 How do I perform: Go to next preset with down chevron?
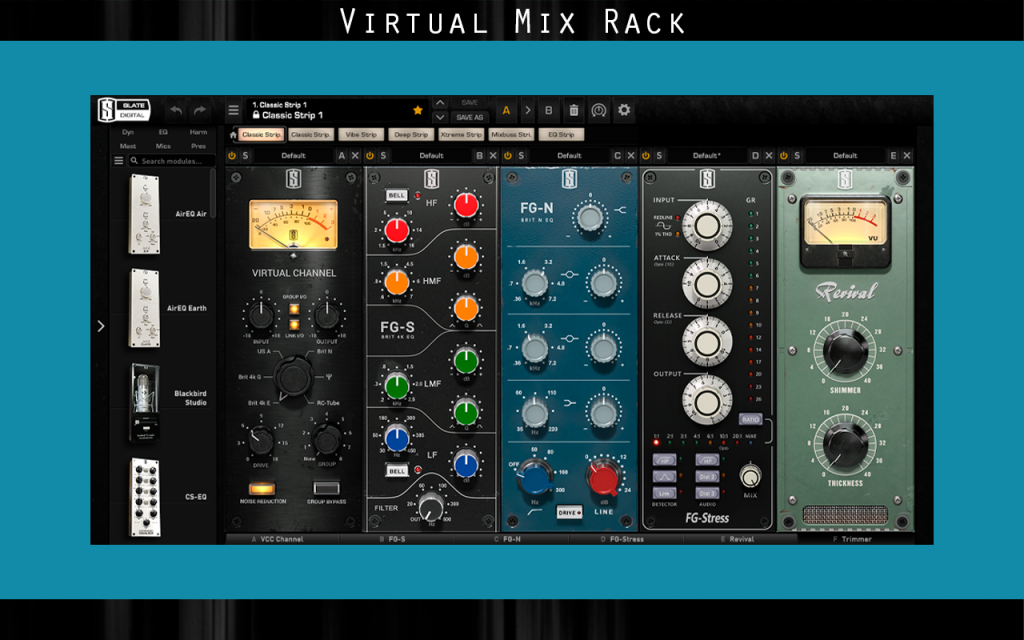coord(440,118)
